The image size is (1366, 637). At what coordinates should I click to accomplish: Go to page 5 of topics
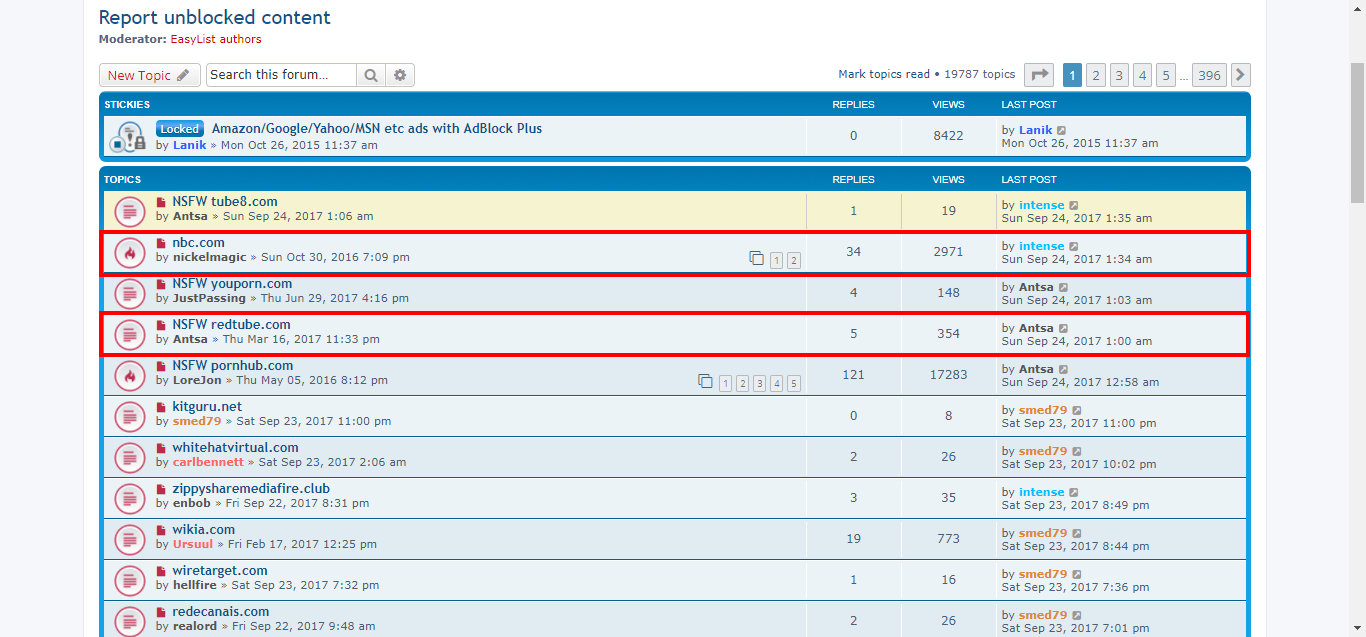point(1166,75)
